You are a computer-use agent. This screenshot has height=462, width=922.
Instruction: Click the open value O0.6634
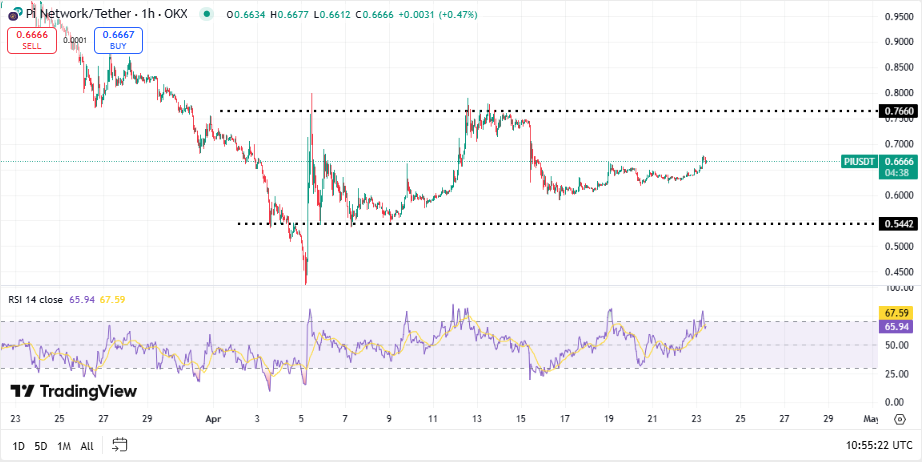247,14
